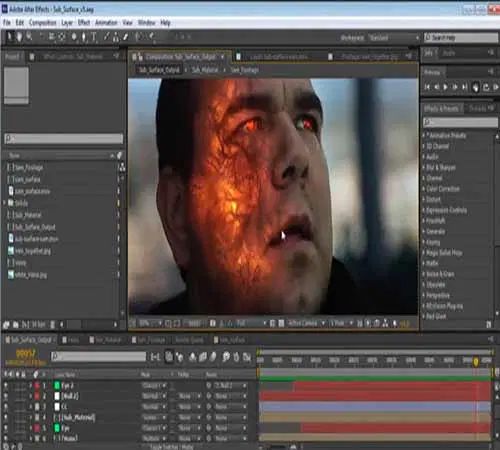Click red label swatch of Eye 2 layer

coord(37,386)
